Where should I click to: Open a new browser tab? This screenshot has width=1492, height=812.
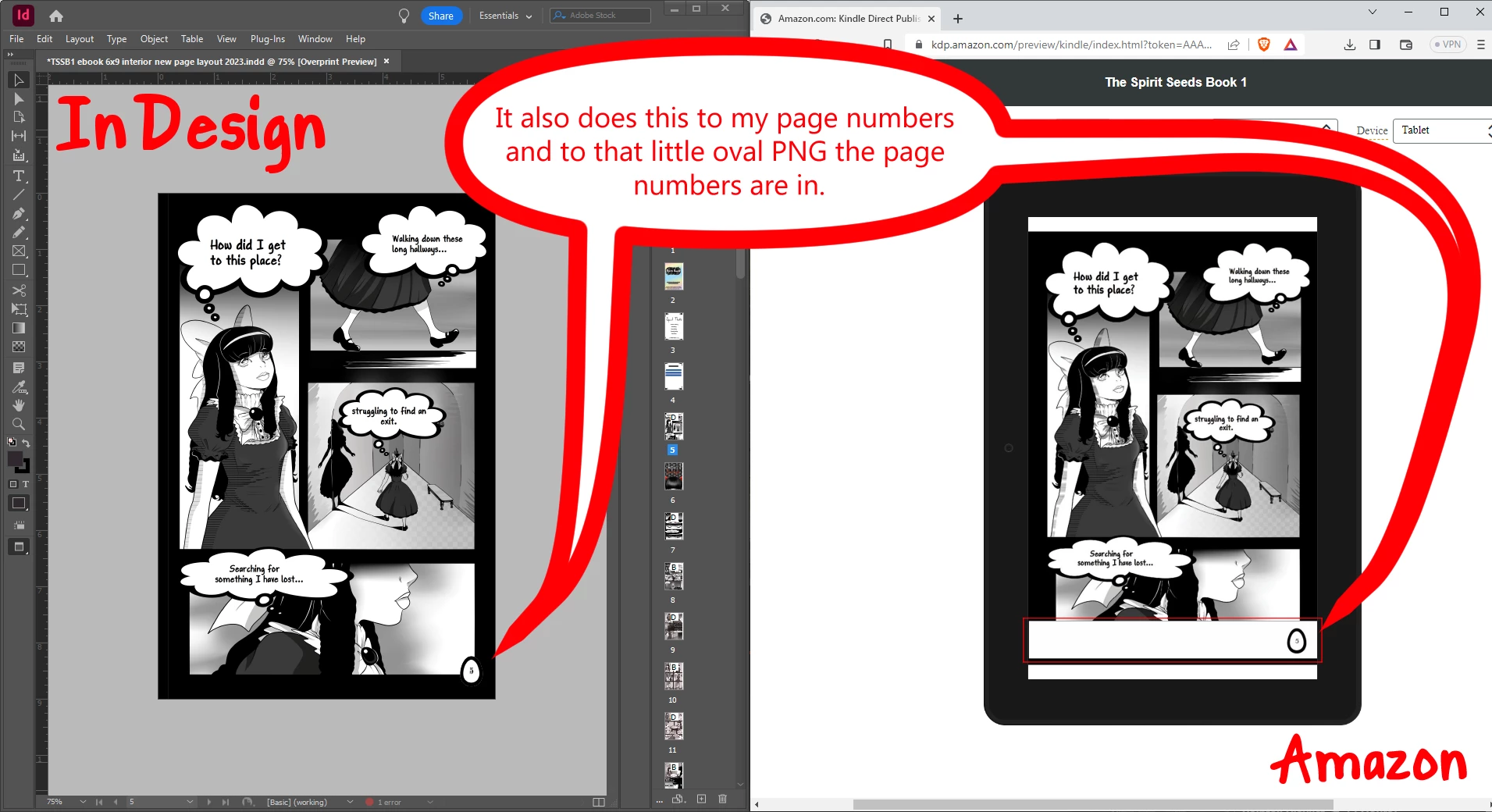pos(958,19)
